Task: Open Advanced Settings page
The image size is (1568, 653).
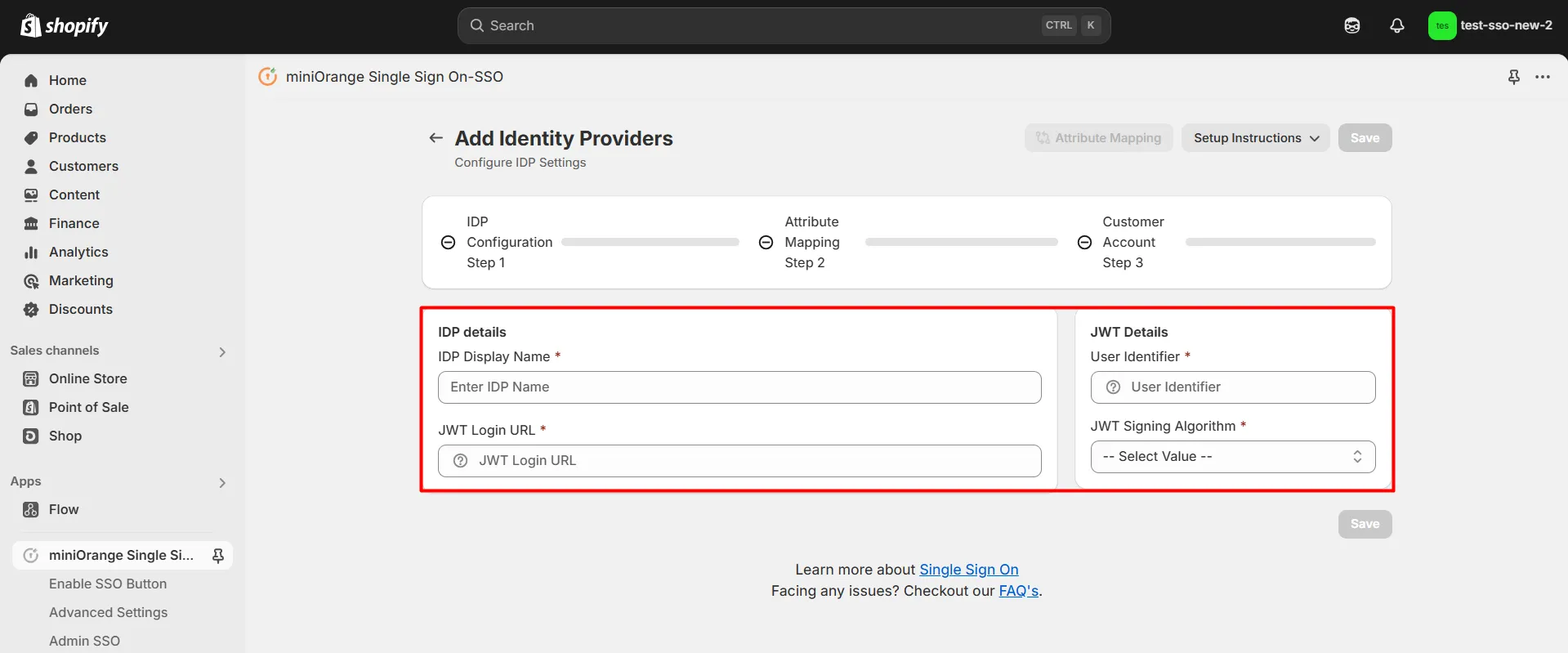Action: [108, 612]
